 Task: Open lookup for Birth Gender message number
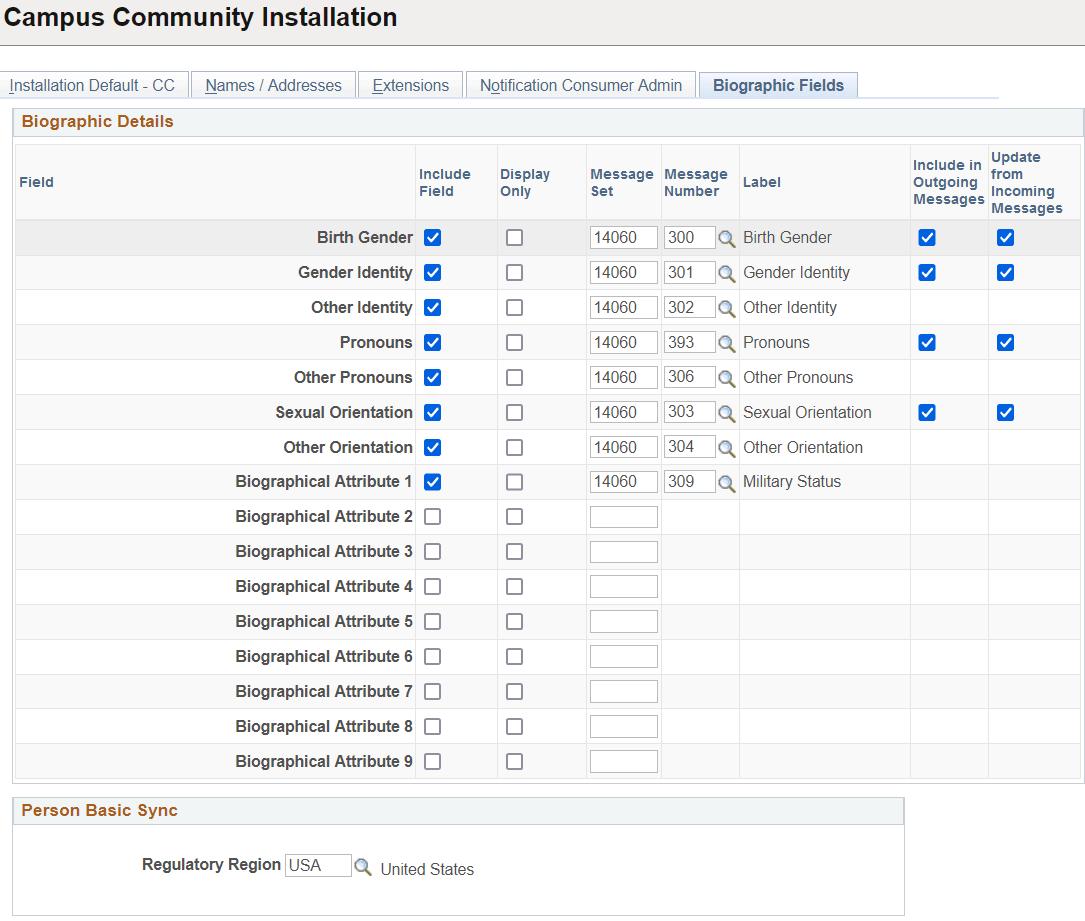click(726, 239)
